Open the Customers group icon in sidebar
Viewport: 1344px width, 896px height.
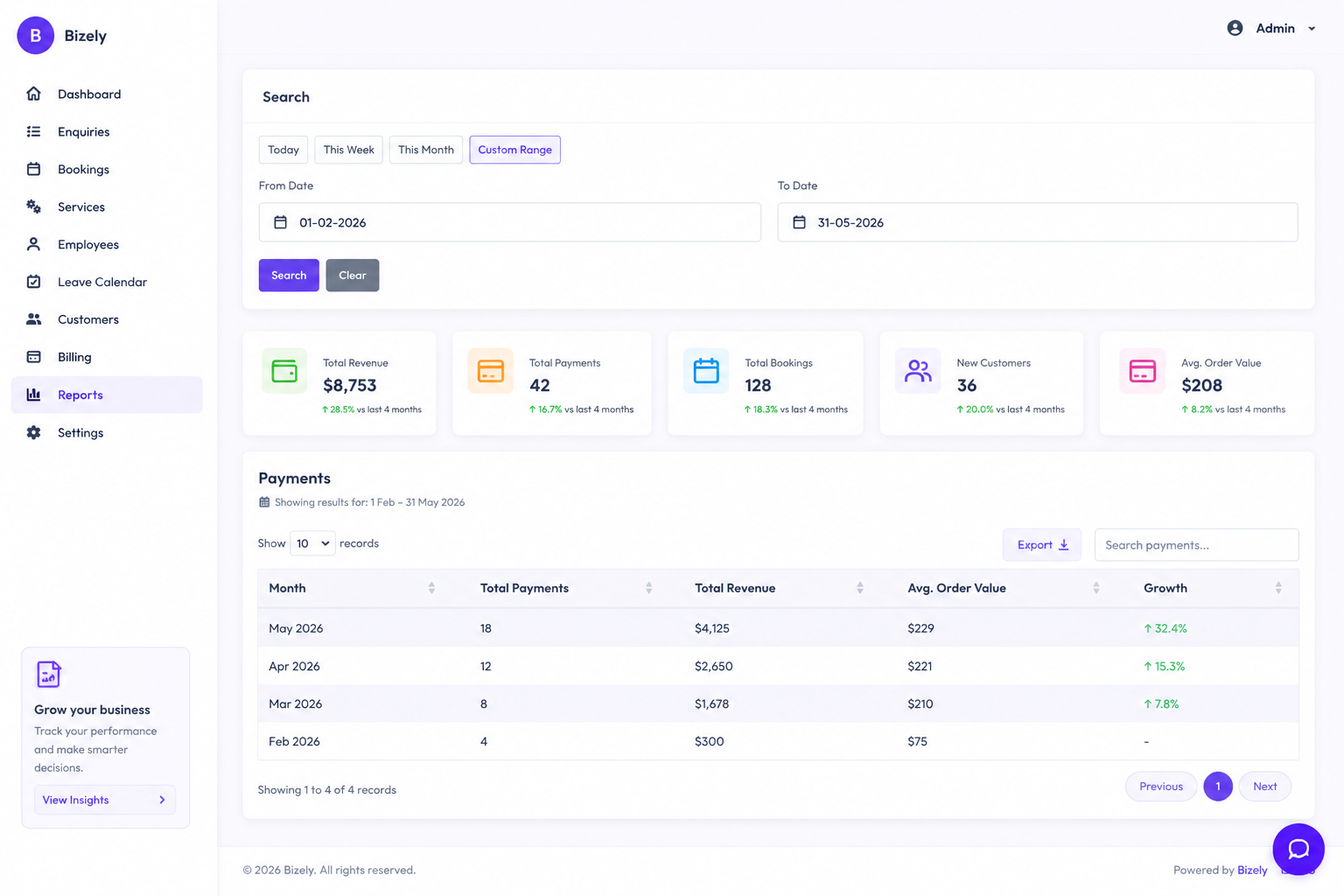[33, 319]
